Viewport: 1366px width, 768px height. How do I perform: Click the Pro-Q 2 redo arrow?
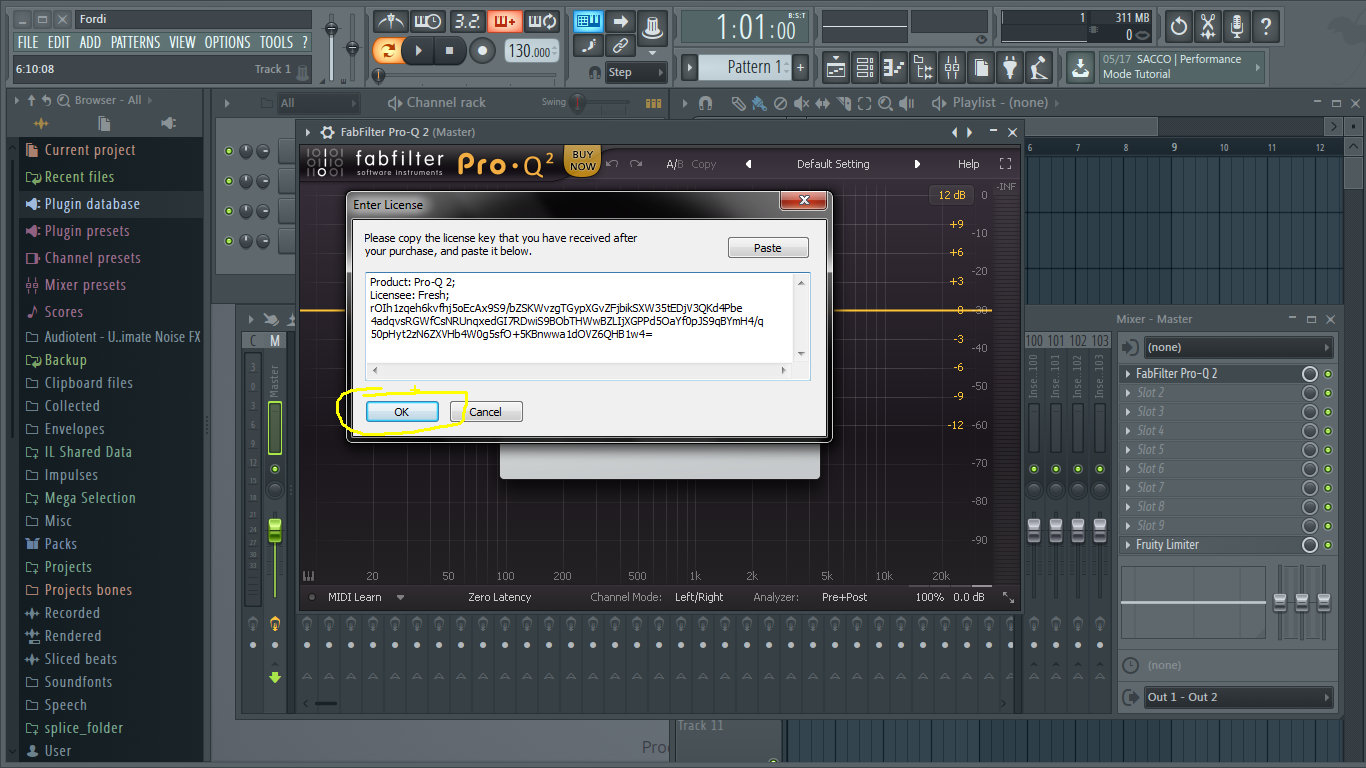[636, 164]
